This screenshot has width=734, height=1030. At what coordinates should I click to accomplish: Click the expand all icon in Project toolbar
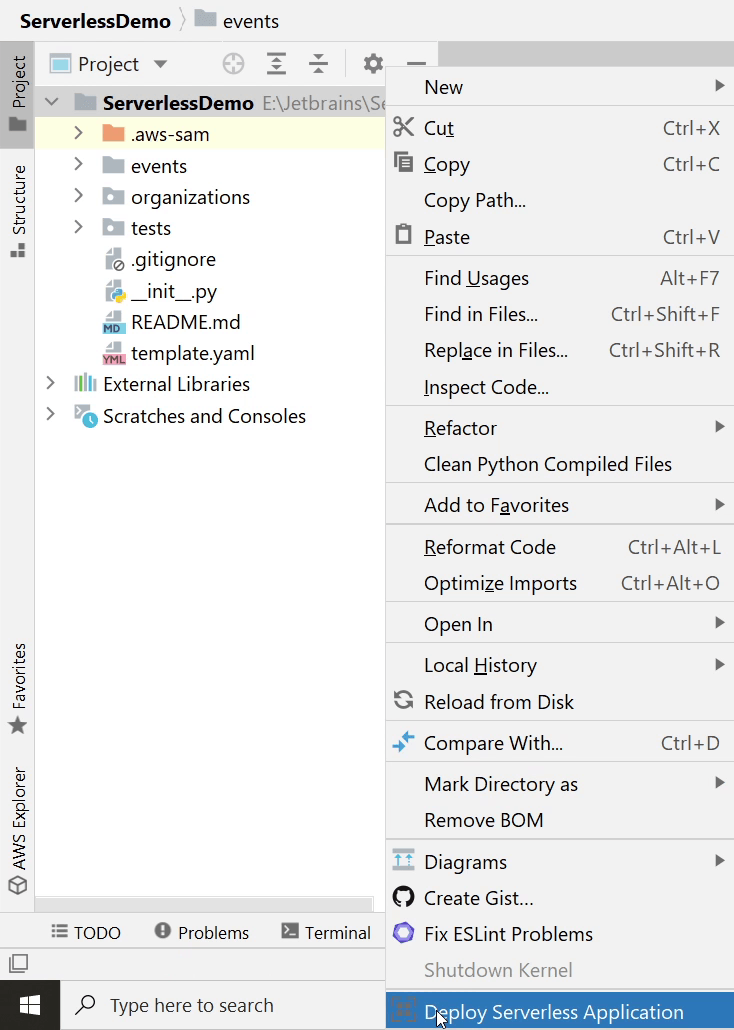276,64
